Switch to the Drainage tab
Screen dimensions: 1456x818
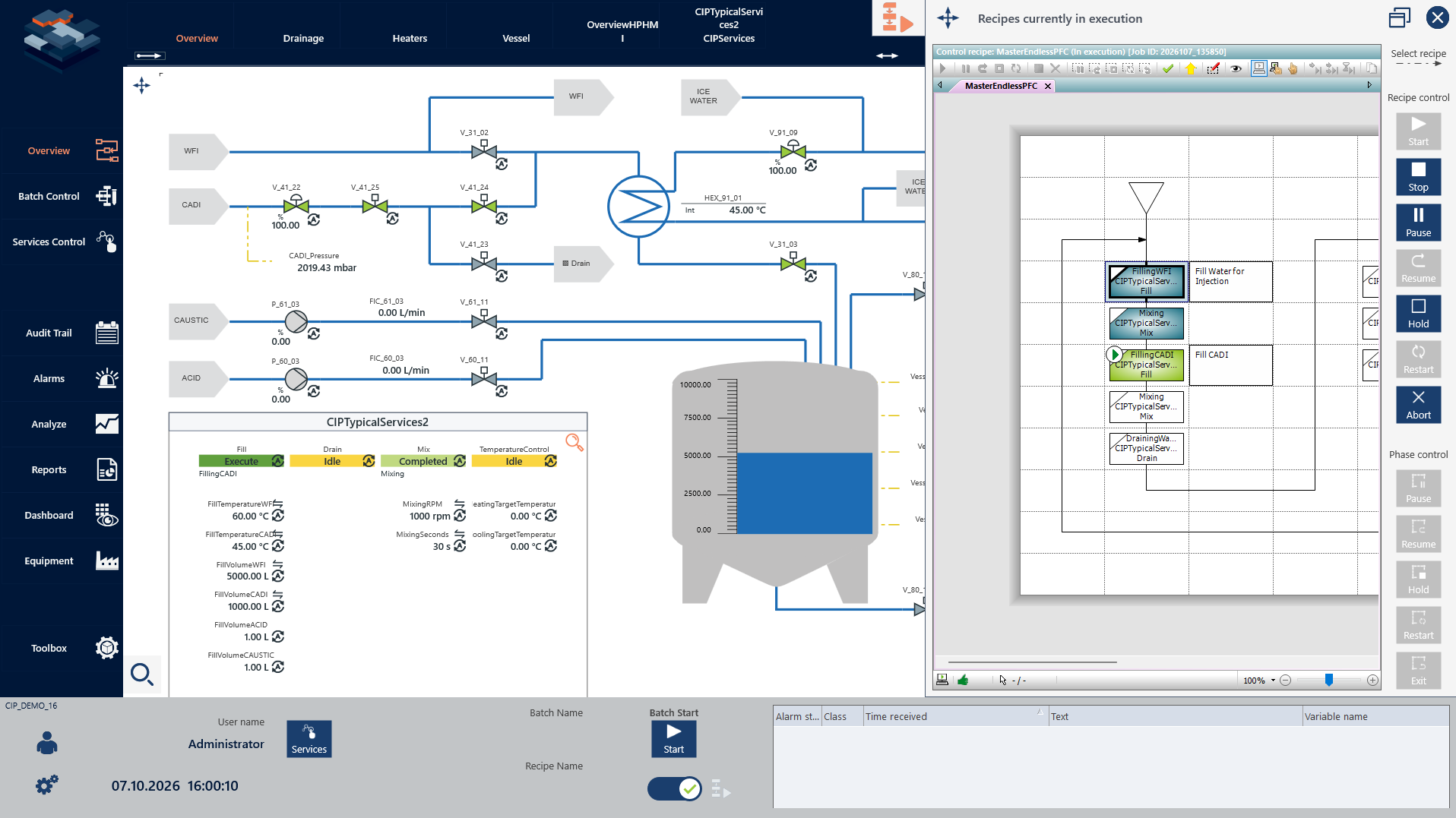(303, 38)
